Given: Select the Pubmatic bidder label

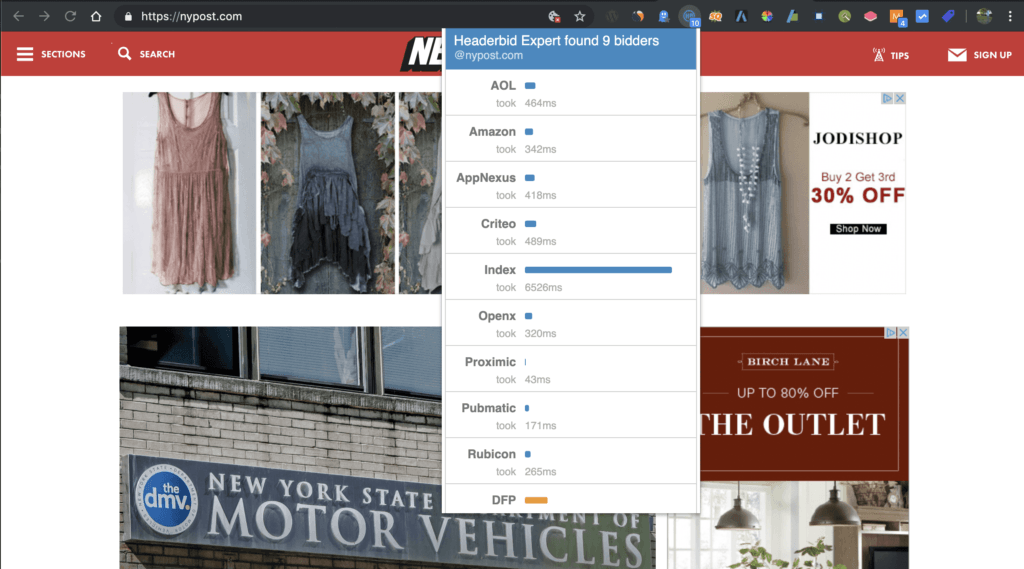Looking at the screenshot, I should [x=488, y=408].
